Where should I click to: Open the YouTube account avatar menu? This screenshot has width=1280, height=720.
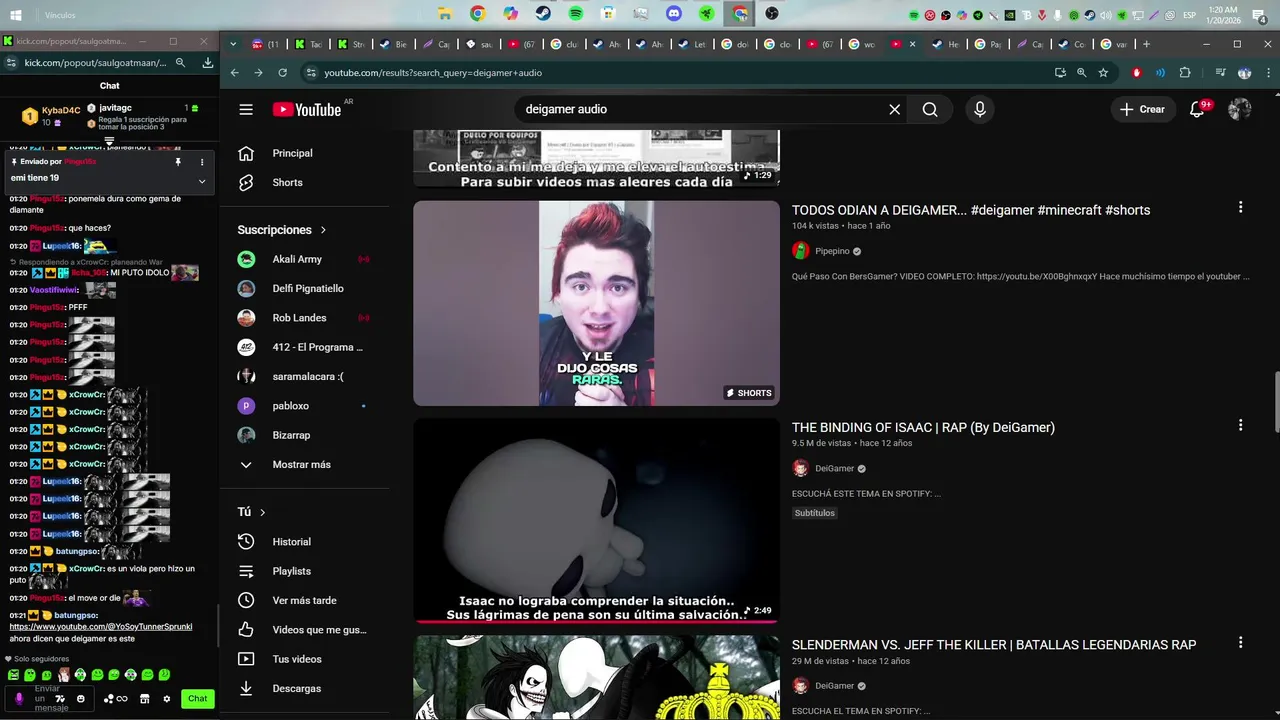1240,109
